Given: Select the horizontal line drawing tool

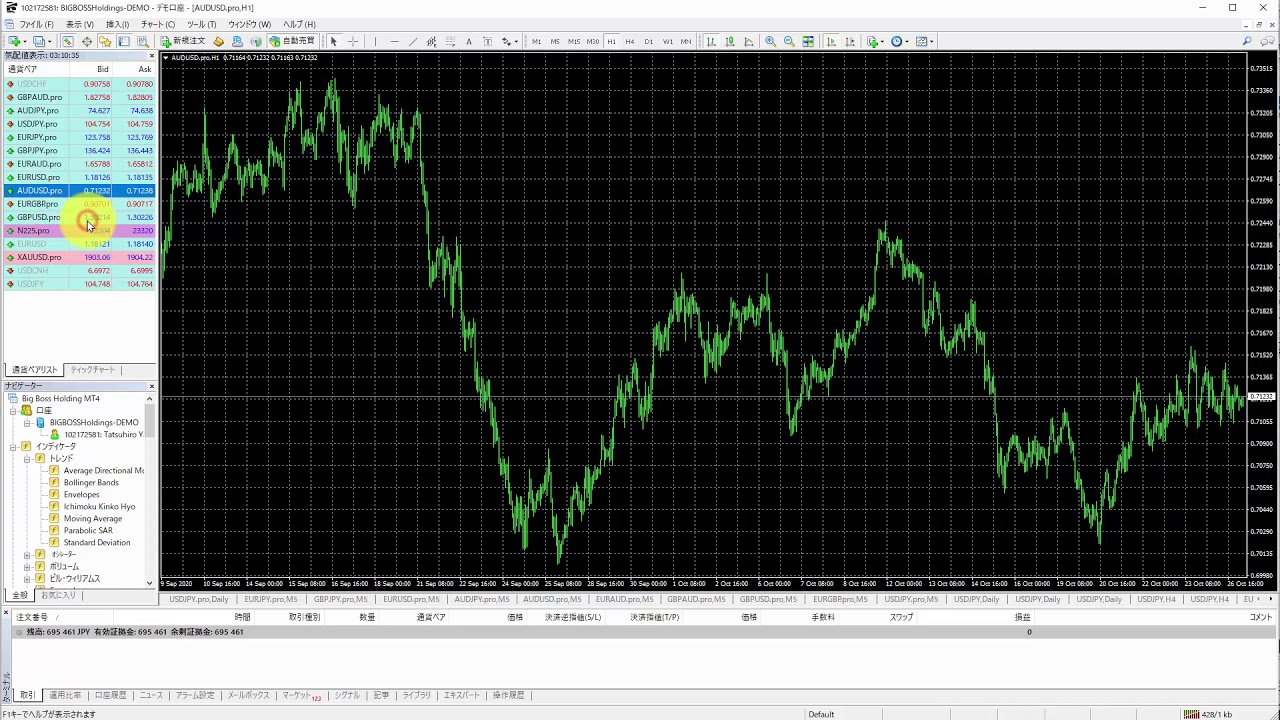Looking at the screenshot, I should tap(394, 41).
